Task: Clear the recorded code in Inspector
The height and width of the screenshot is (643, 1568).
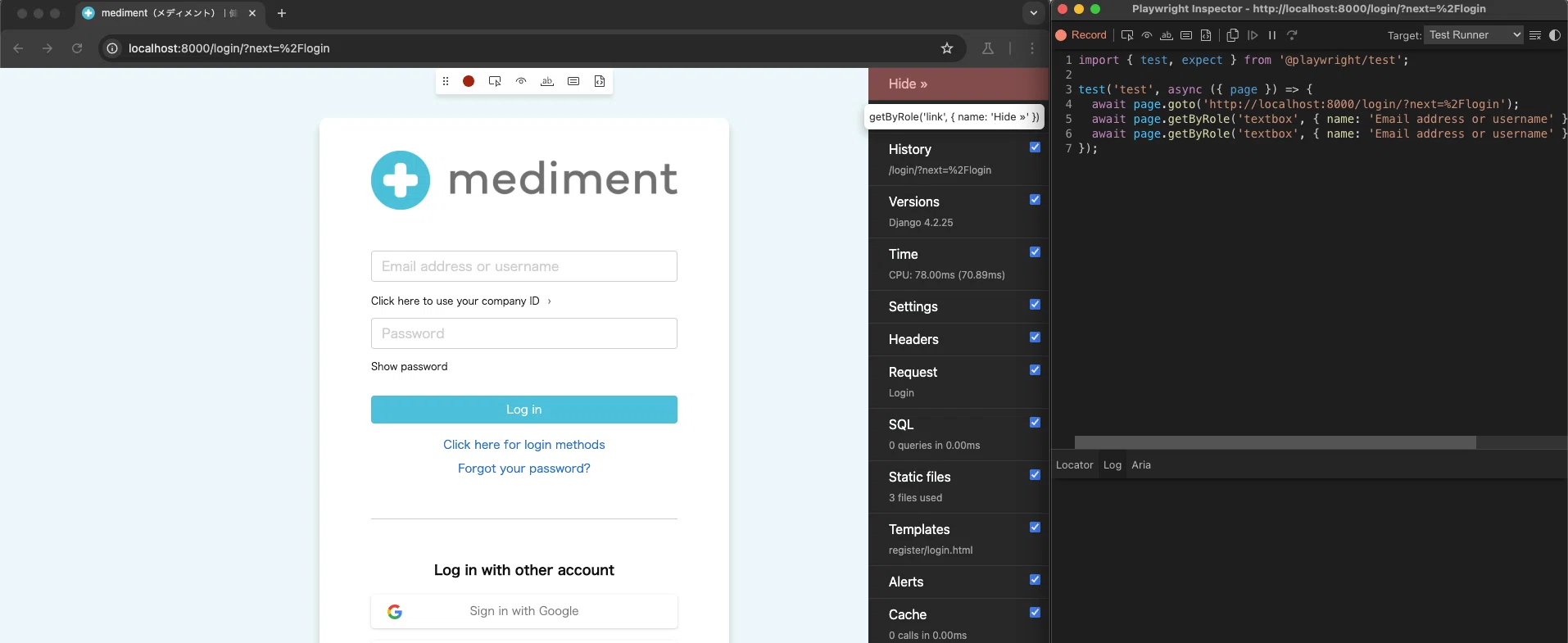Action: (1535, 35)
